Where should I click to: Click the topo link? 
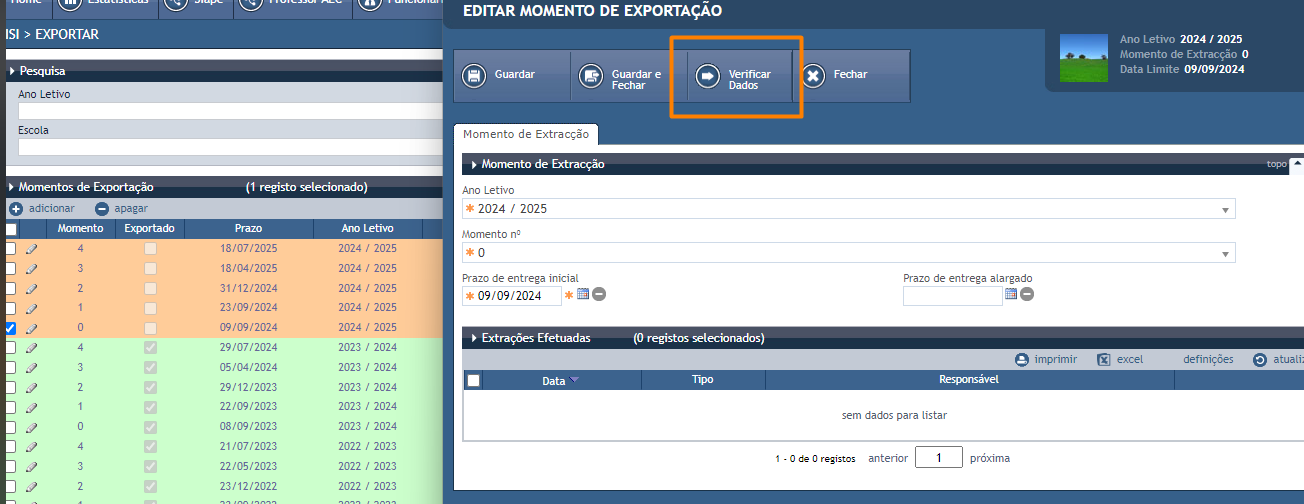click(x=1277, y=164)
